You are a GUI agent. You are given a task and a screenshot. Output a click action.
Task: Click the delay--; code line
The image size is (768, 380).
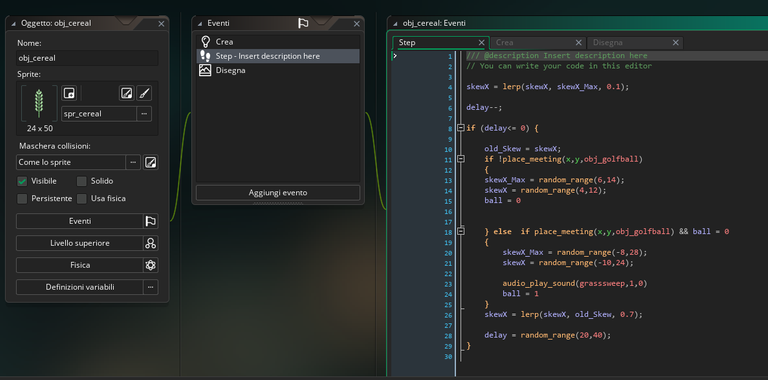[x=484, y=107]
